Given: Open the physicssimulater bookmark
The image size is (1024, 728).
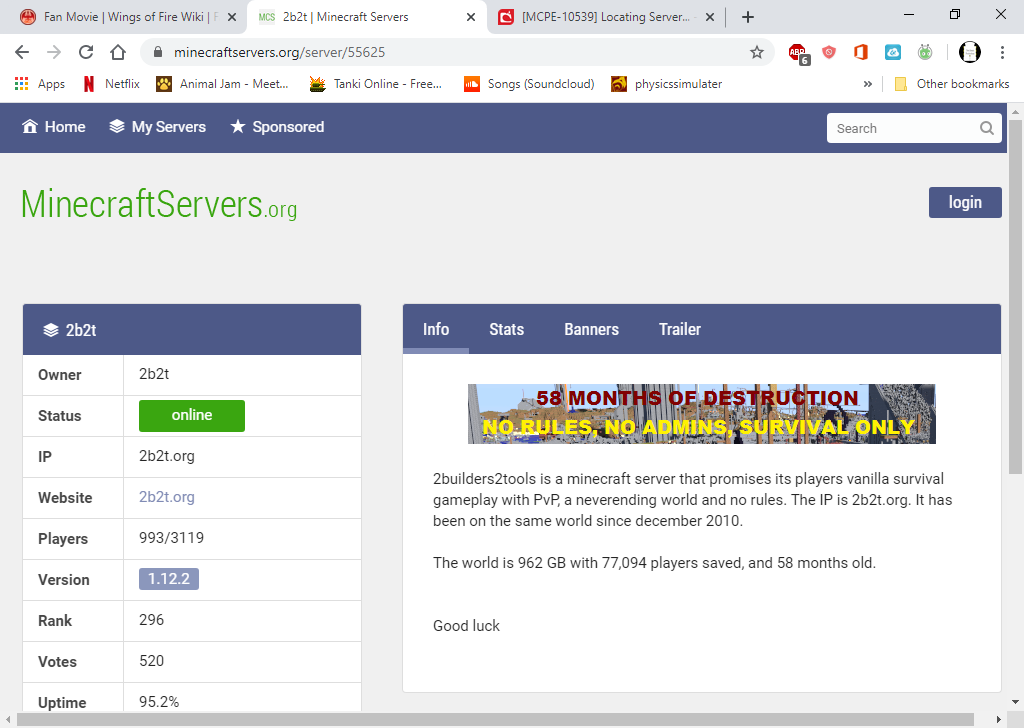Looking at the screenshot, I should [x=667, y=84].
